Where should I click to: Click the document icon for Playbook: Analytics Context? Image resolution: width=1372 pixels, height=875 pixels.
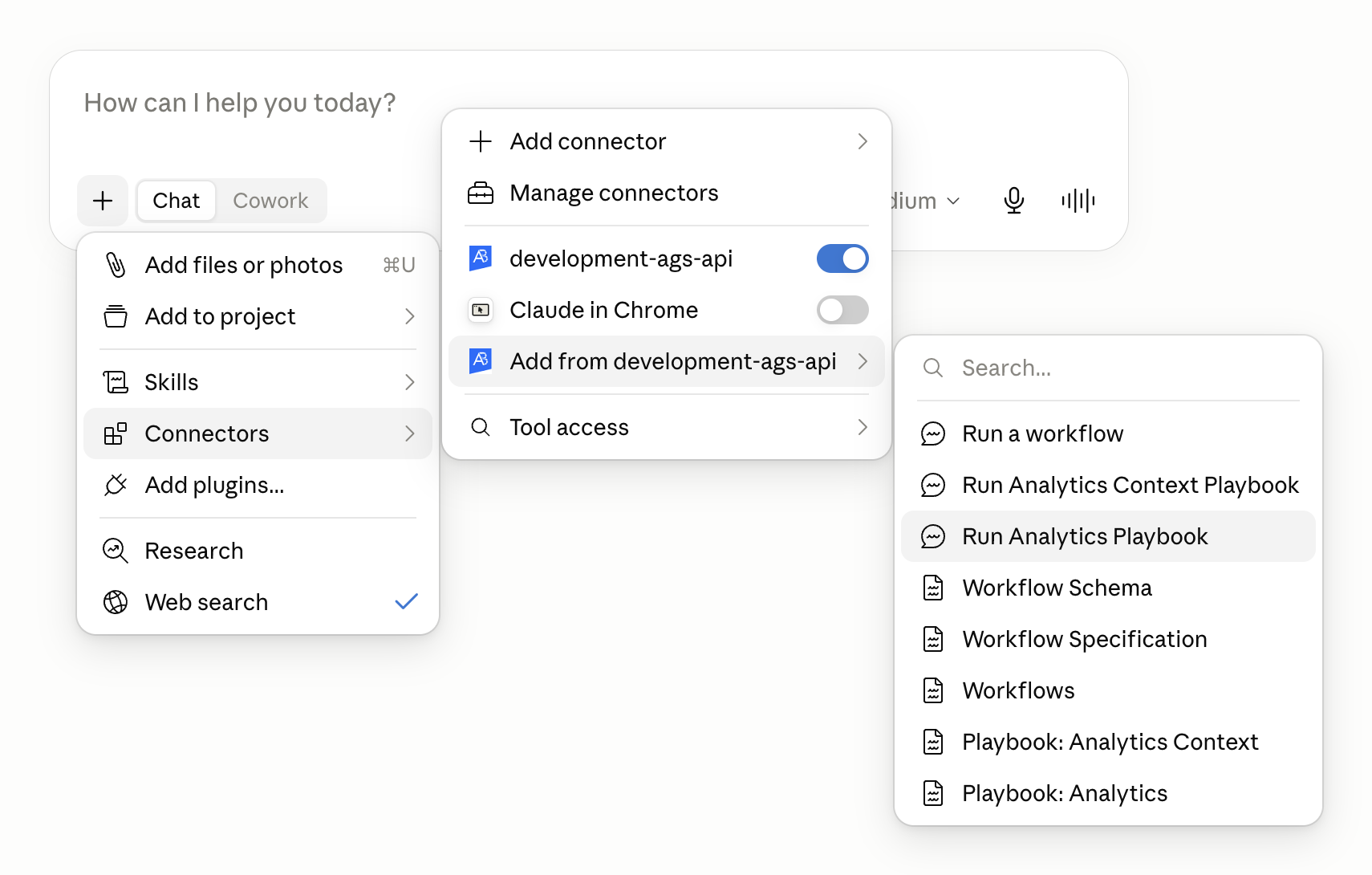(933, 742)
